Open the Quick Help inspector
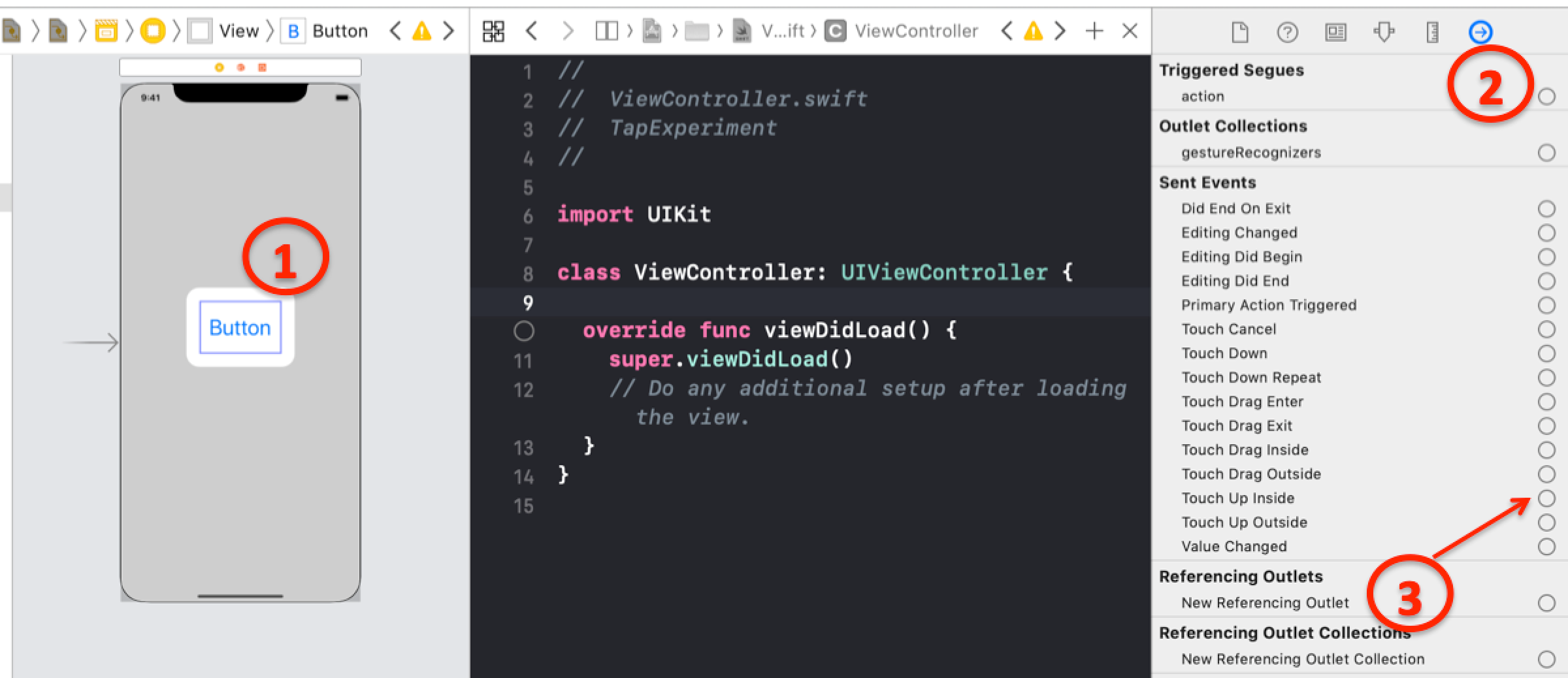 tap(1287, 31)
